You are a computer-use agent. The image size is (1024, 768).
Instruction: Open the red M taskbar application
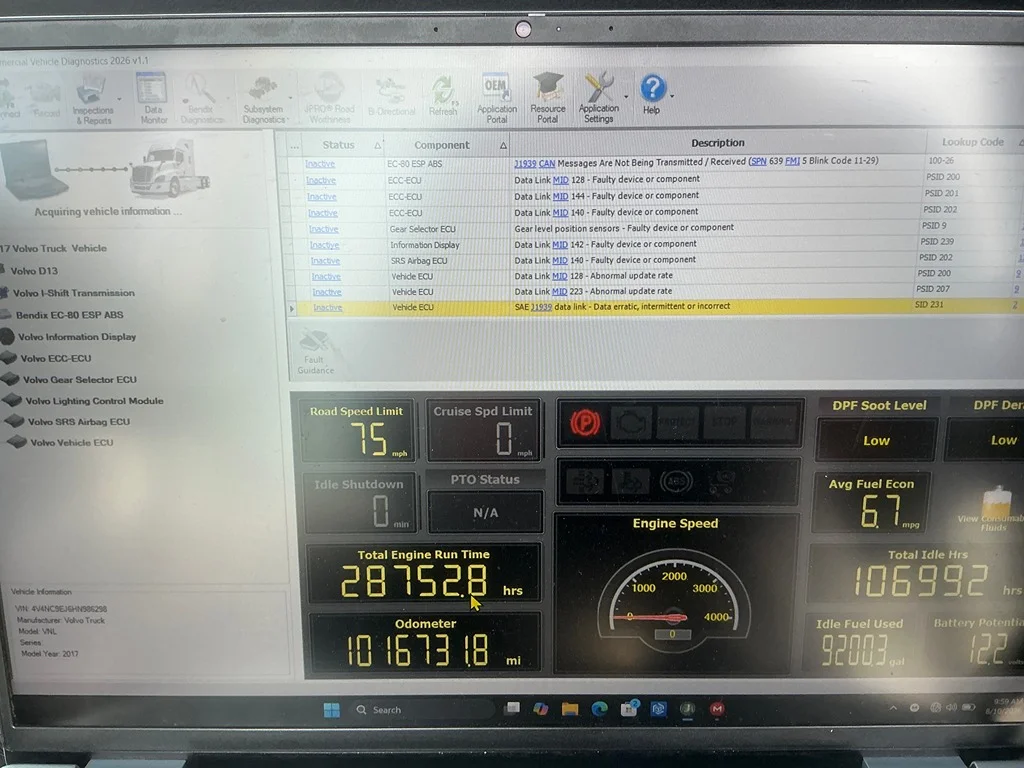(717, 709)
